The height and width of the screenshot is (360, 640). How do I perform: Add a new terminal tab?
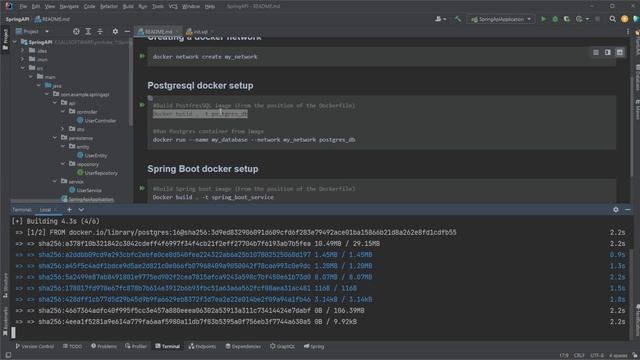tap(69, 209)
